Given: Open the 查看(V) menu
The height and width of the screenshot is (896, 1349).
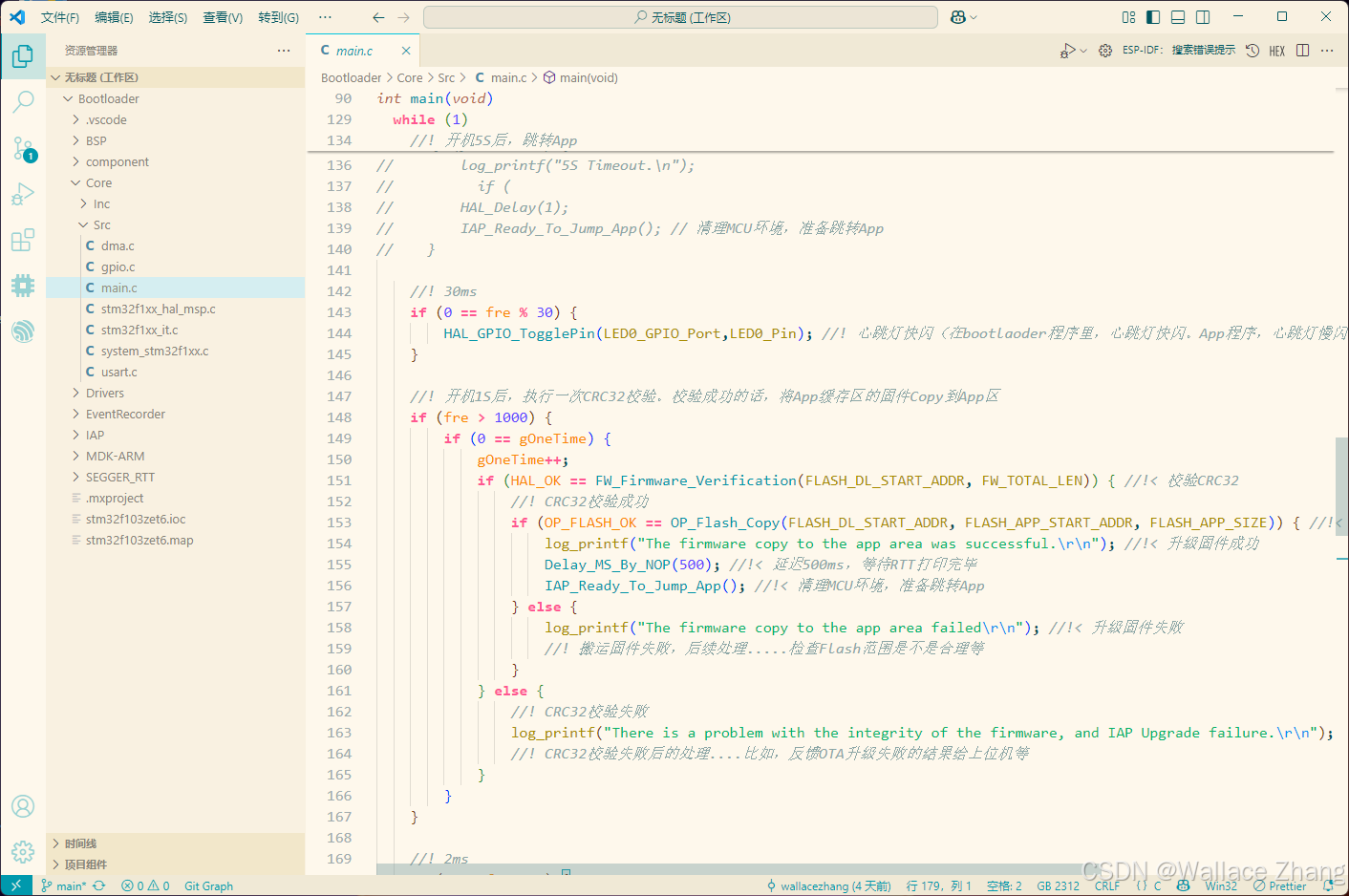Looking at the screenshot, I should tap(223, 17).
